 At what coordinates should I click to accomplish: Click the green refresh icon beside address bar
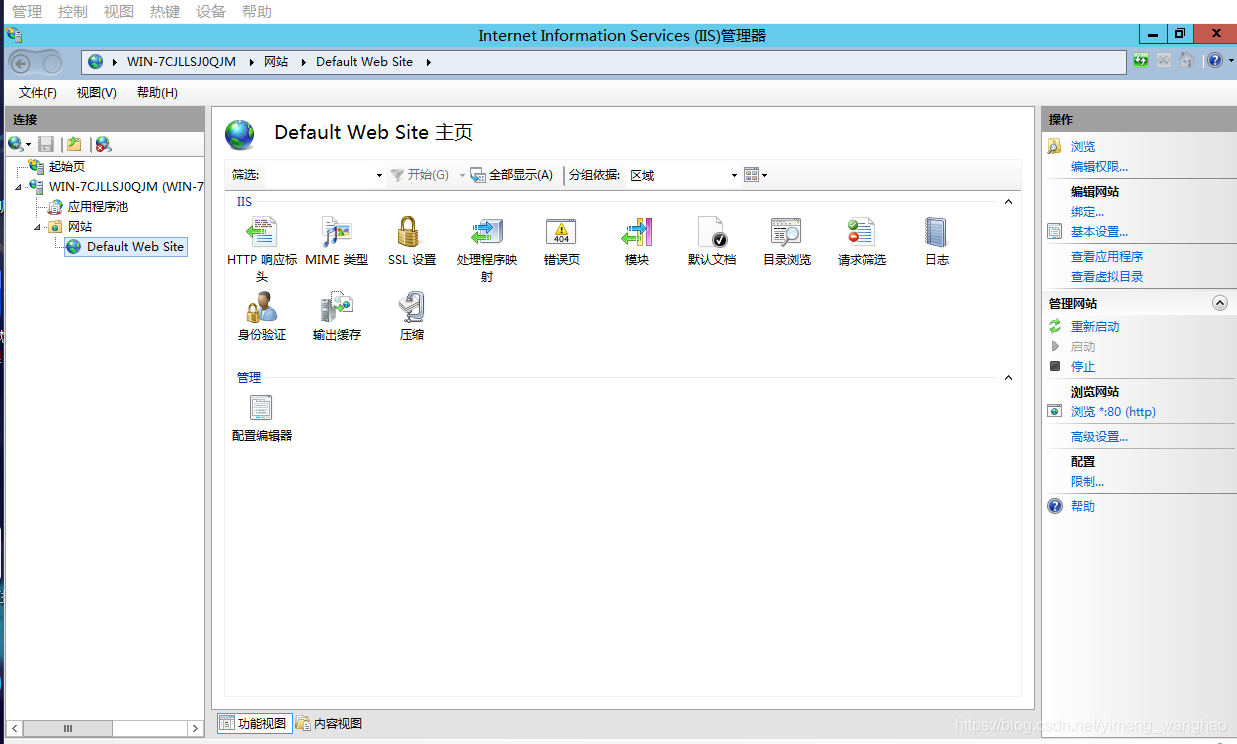[1141, 61]
